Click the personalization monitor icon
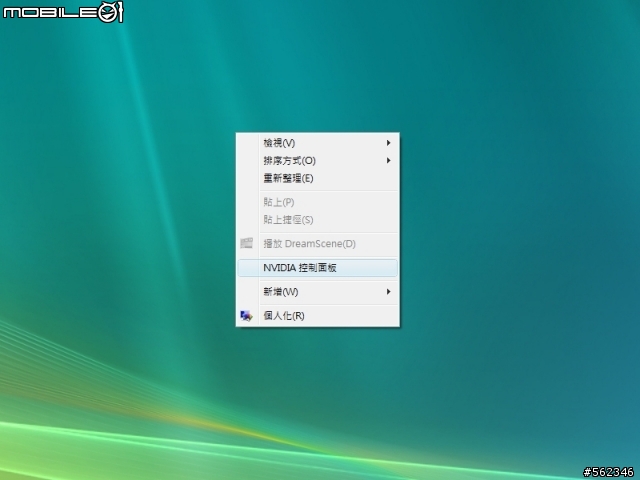 (247, 316)
